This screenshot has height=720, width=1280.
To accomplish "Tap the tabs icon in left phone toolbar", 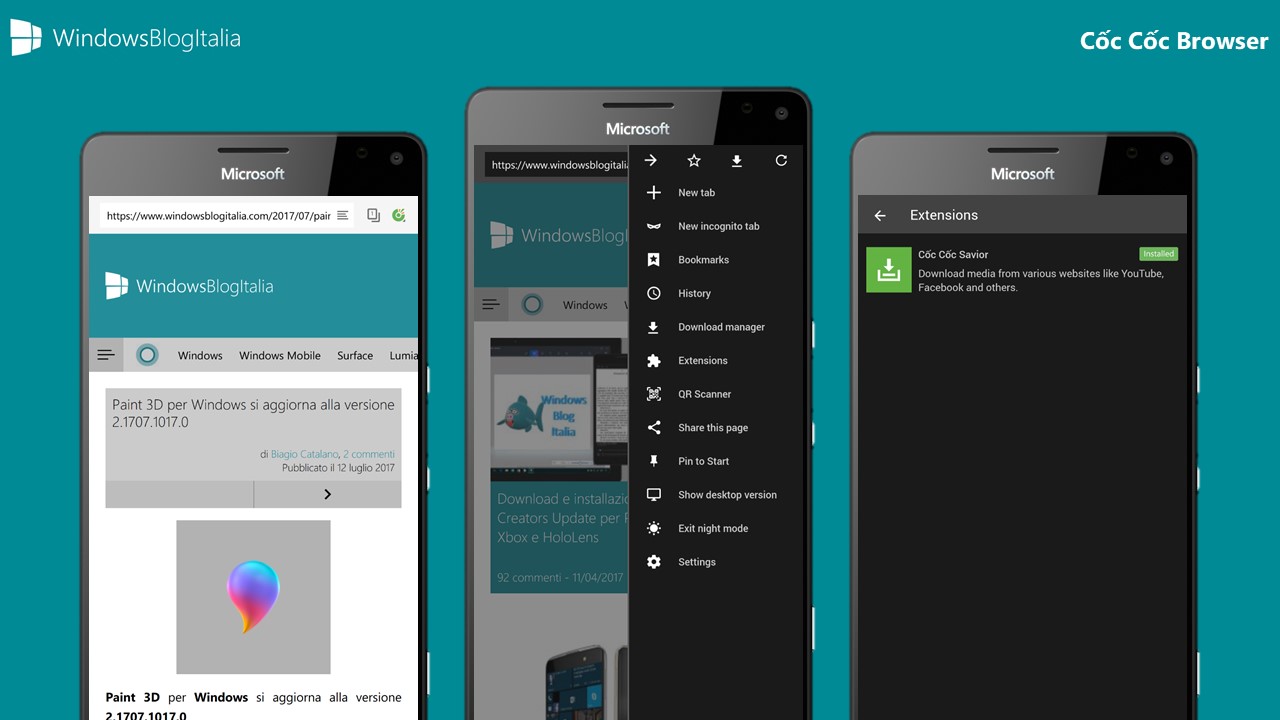I will point(373,215).
